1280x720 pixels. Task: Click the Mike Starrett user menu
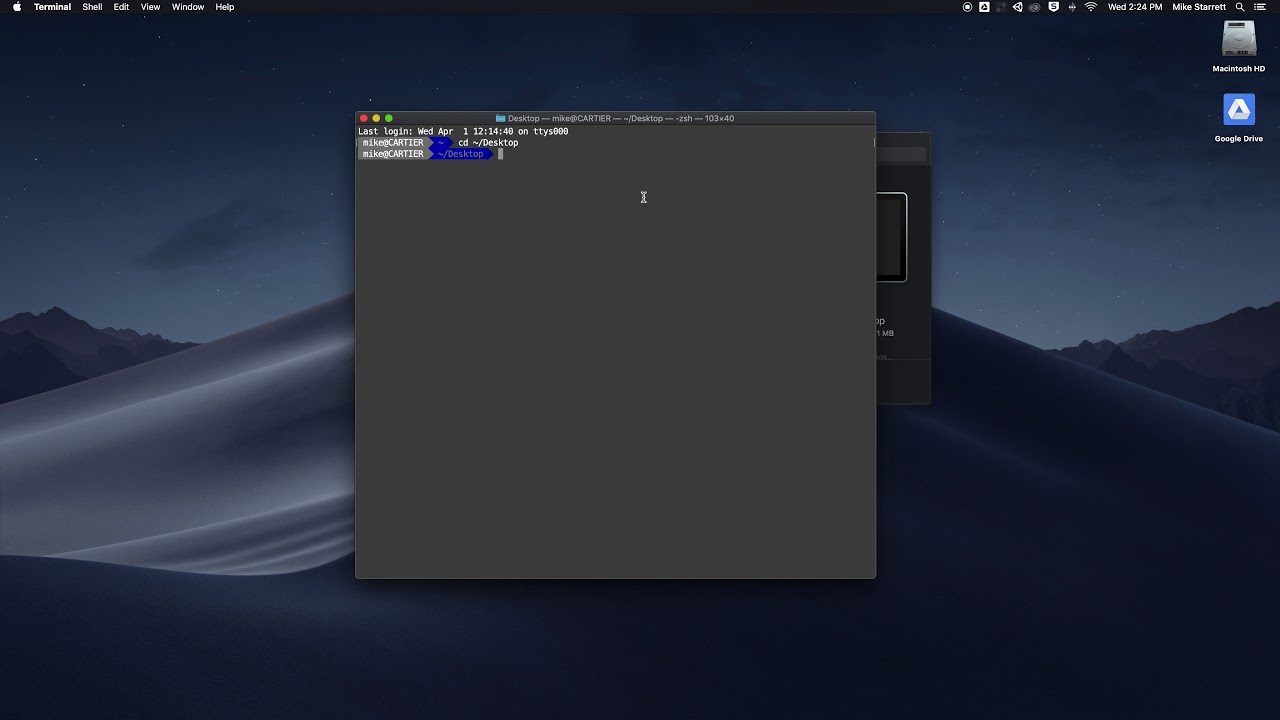(1198, 7)
